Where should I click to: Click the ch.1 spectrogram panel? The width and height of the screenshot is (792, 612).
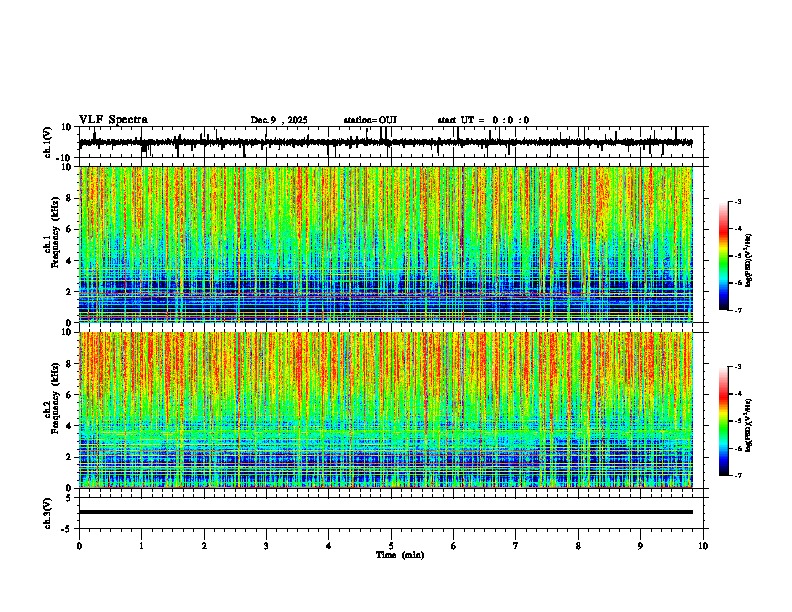pos(386,244)
